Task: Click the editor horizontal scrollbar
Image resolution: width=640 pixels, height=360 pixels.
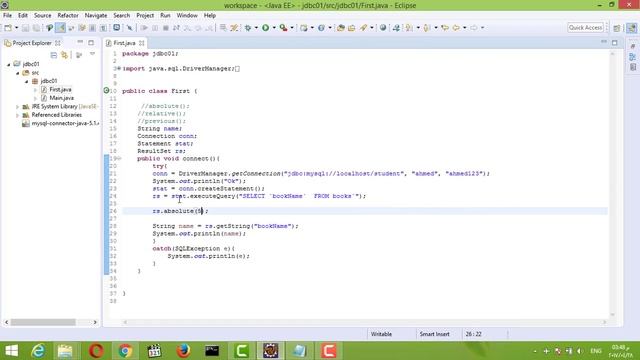Action: 364,322
